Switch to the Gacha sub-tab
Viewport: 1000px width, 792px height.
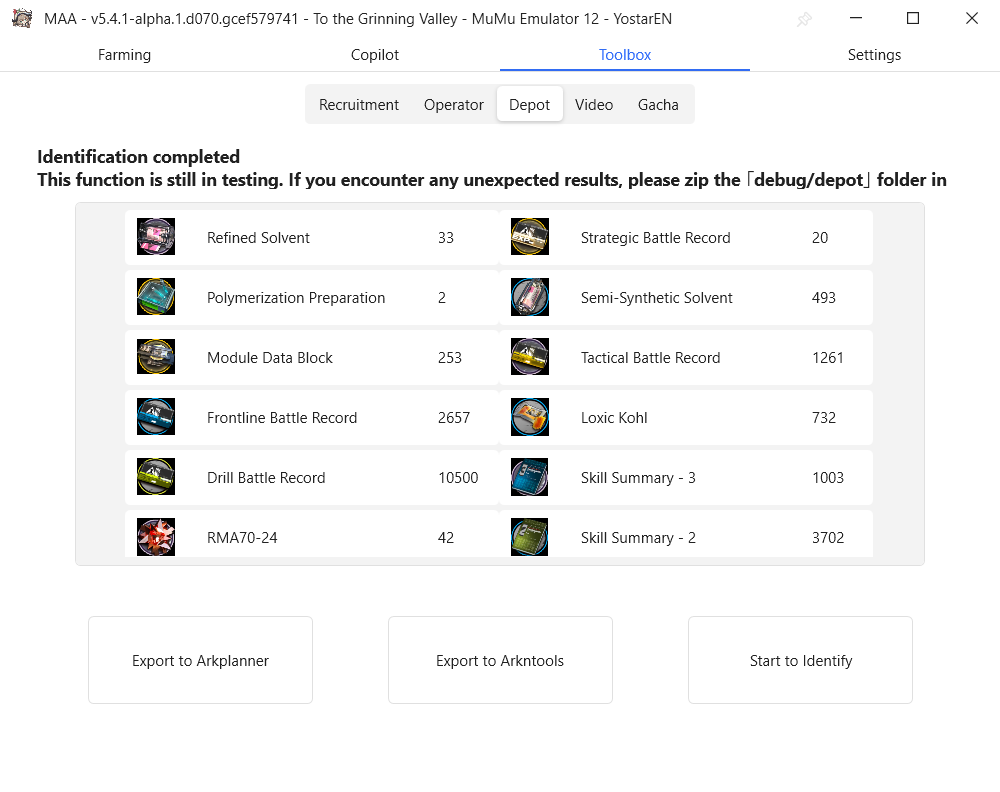pos(658,105)
